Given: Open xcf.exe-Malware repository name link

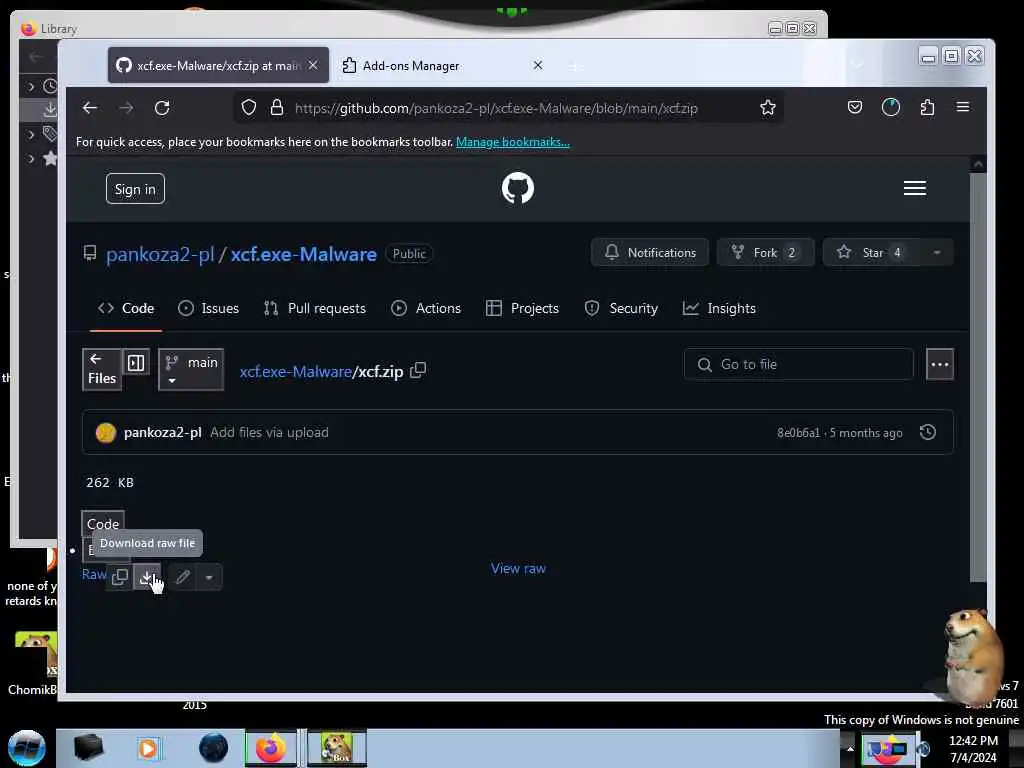Looking at the screenshot, I should (304, 254).
